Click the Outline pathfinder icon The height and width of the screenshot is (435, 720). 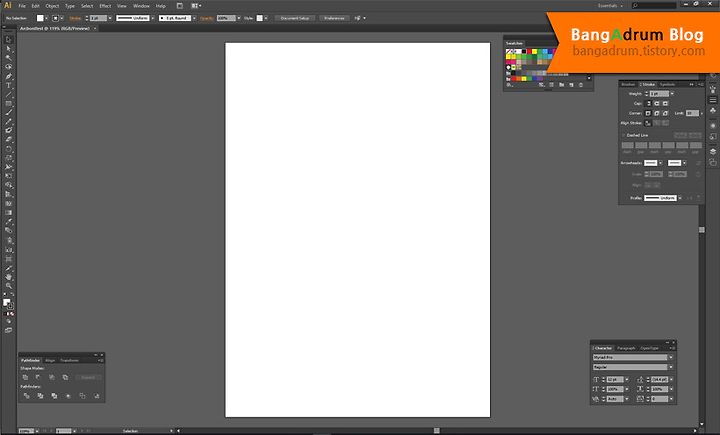point(82,395)
